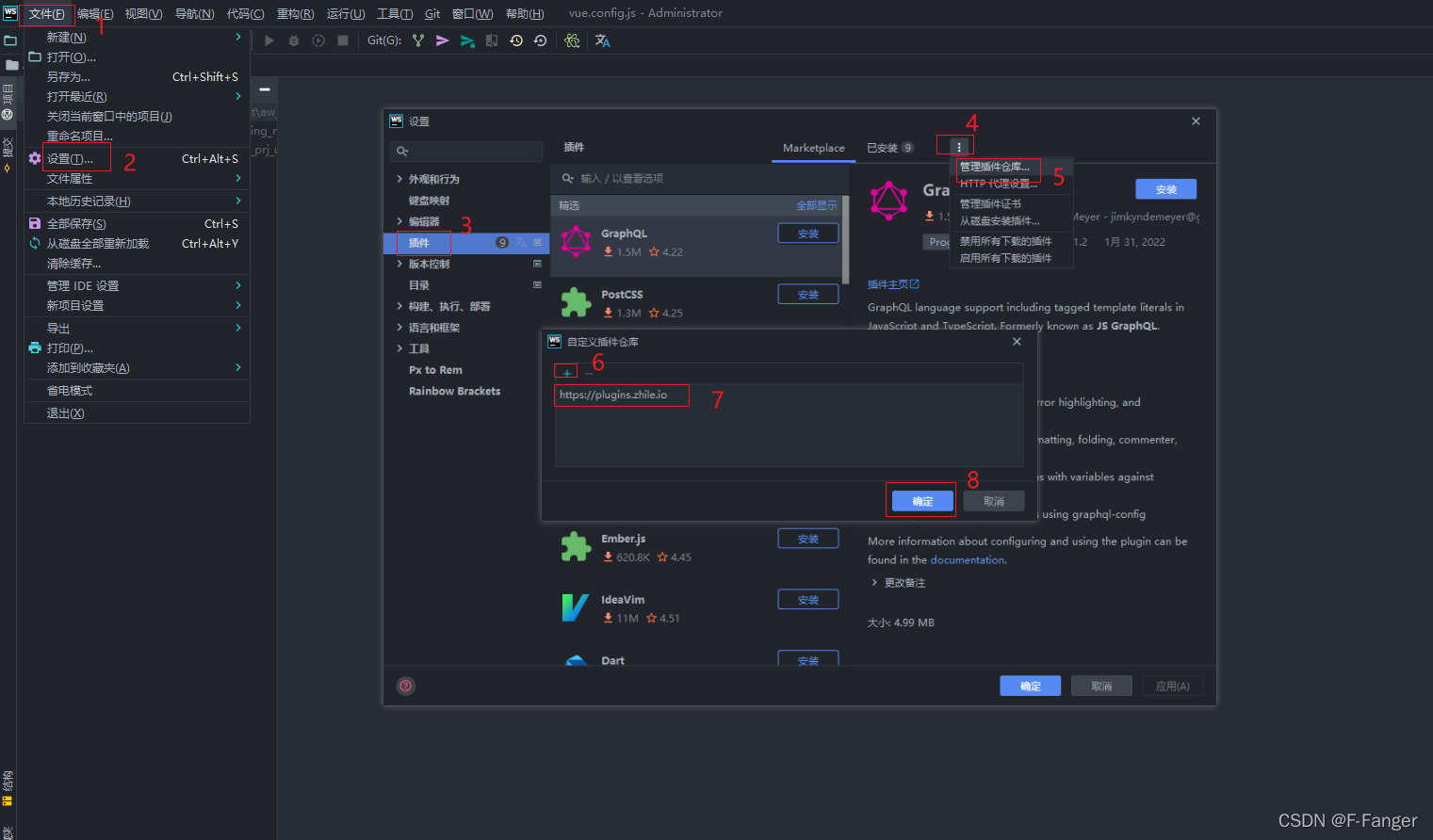Expand the 编辑器 tree node

[399, 221]
